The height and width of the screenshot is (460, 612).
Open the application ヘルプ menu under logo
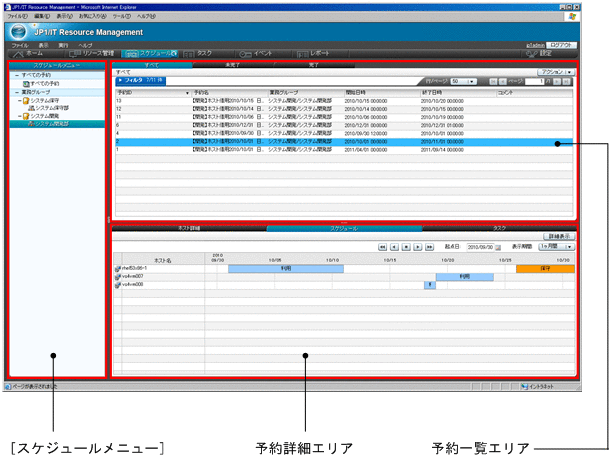tap(85, 45)
